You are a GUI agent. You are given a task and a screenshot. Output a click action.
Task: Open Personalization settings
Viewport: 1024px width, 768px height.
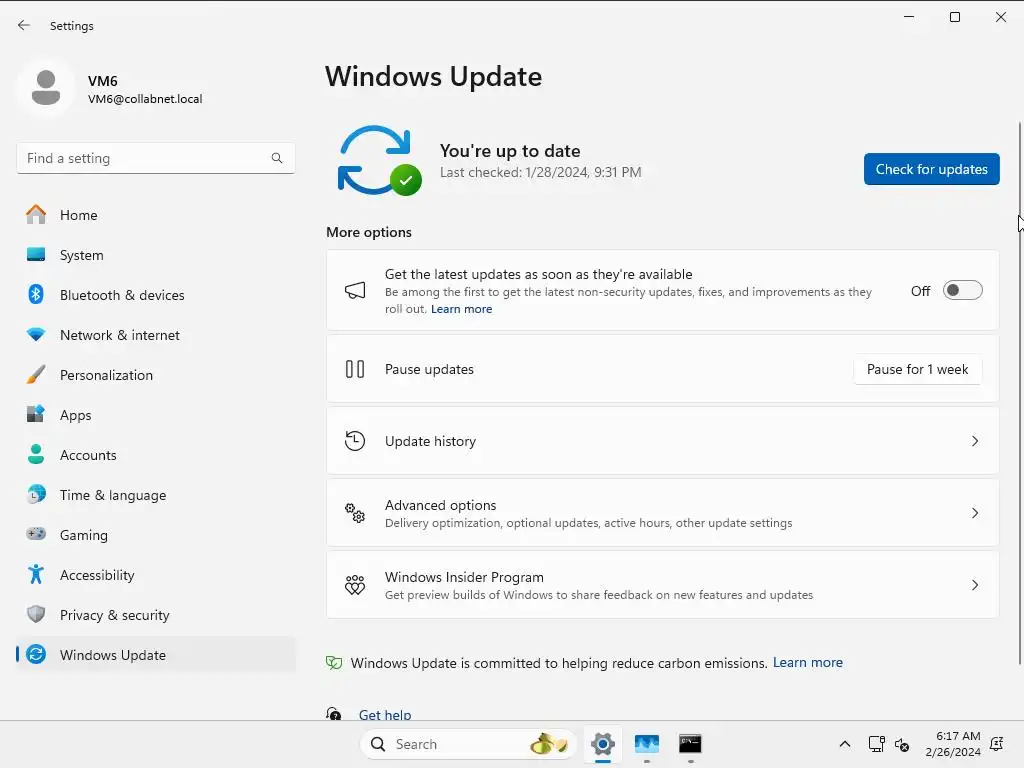pyautogui.click(x=155, y=375)
